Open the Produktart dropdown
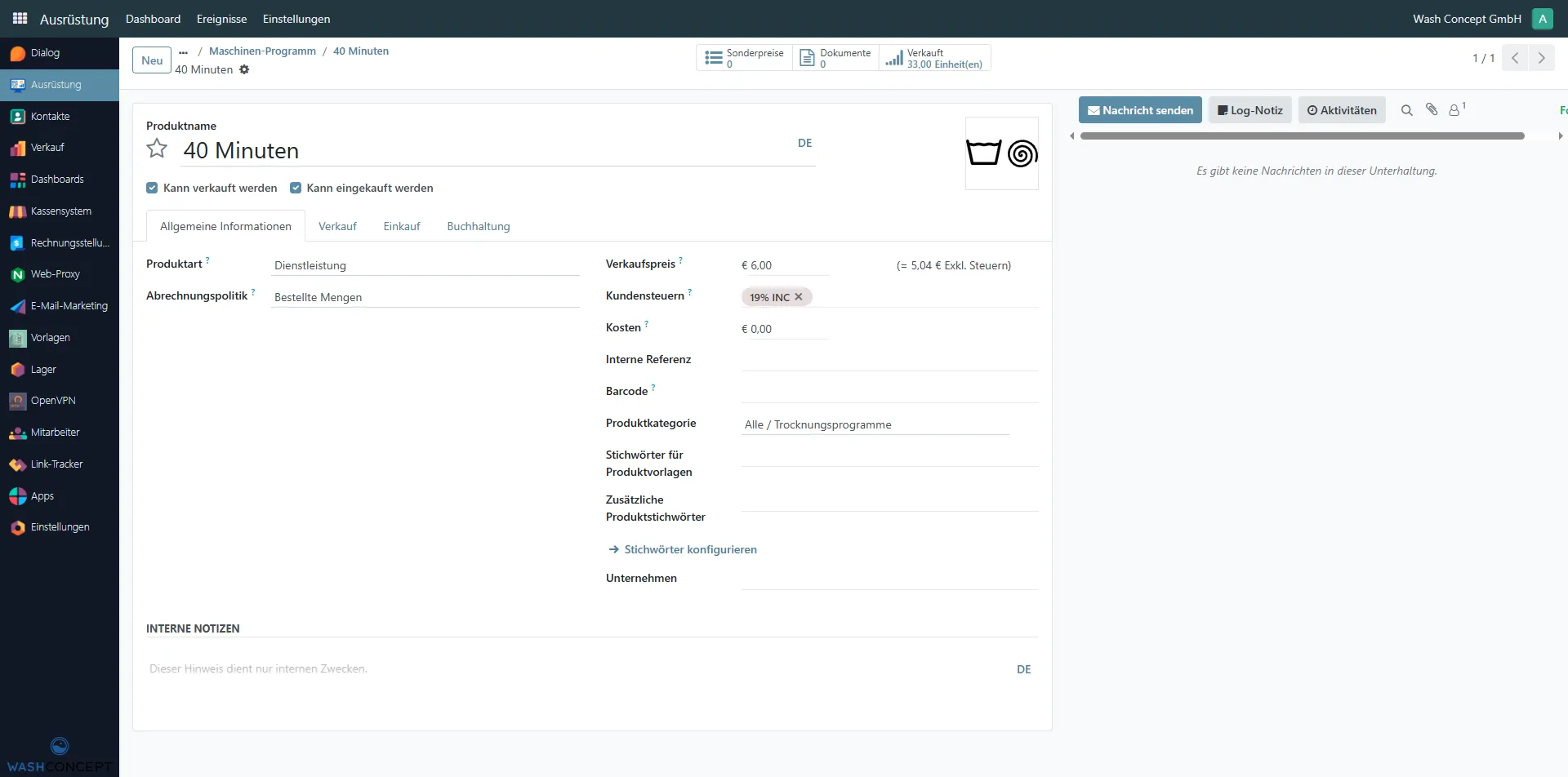This screenshot has height=777, width=1568. click(x=425, y=265)
